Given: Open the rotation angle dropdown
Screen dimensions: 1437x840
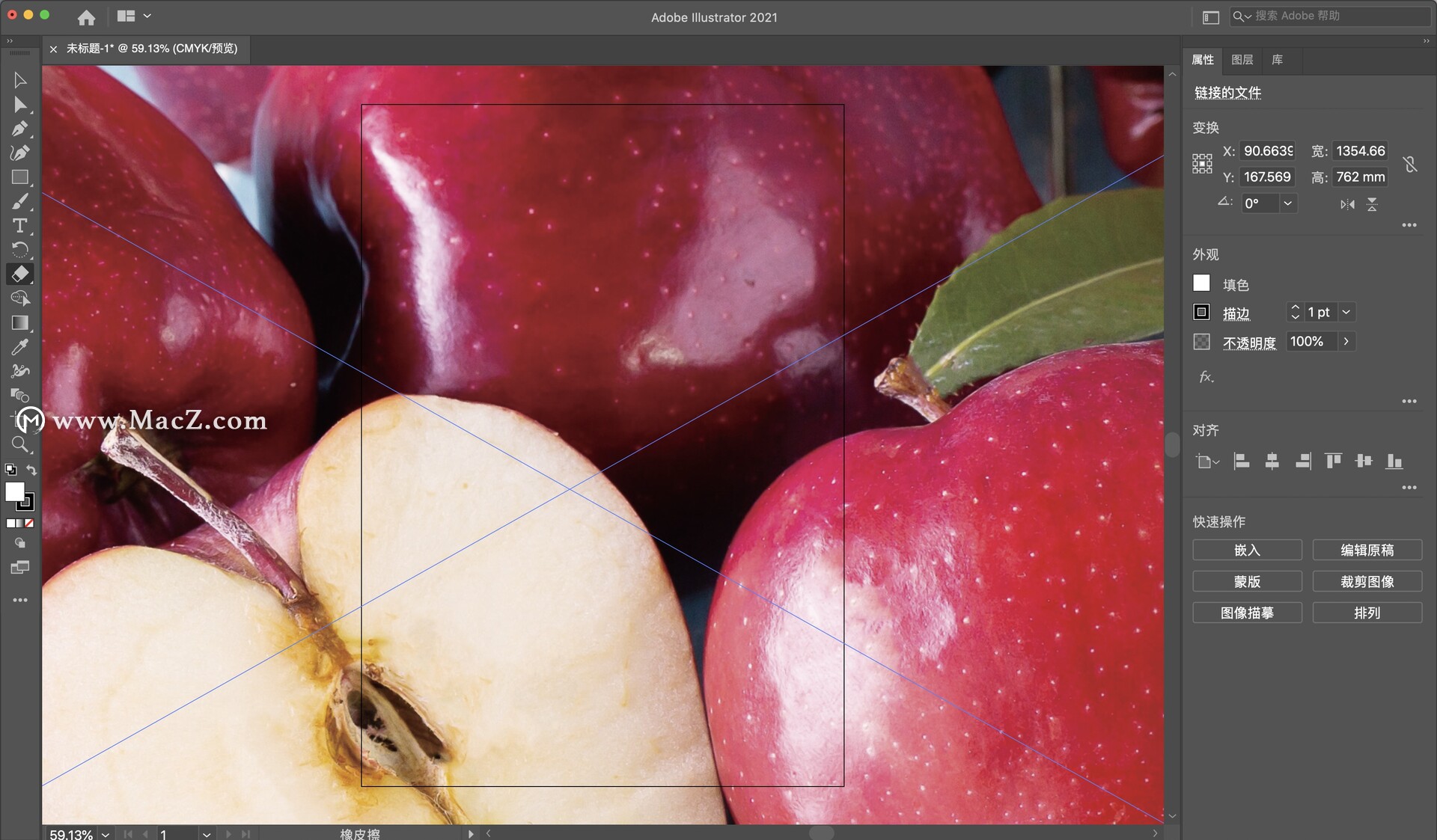Looking at the screenshot, I should [1287, 203].
